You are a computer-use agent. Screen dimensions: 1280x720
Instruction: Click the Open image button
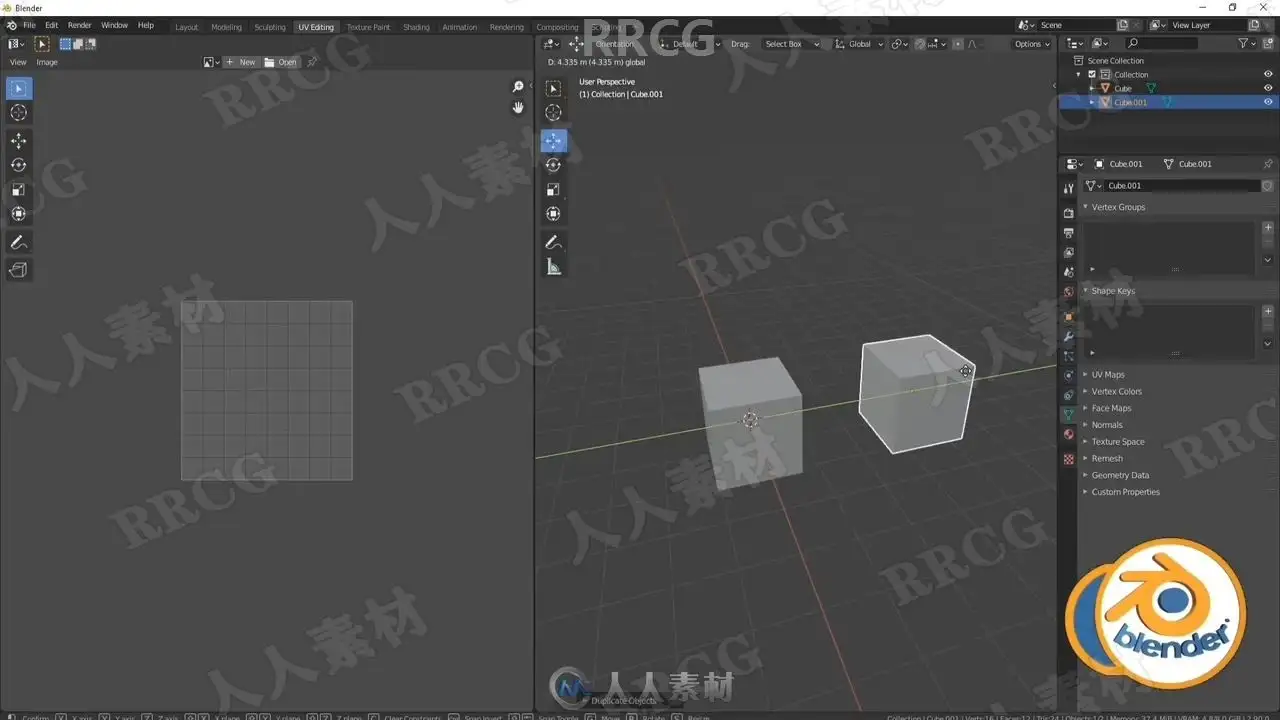(x=281, y=62)
